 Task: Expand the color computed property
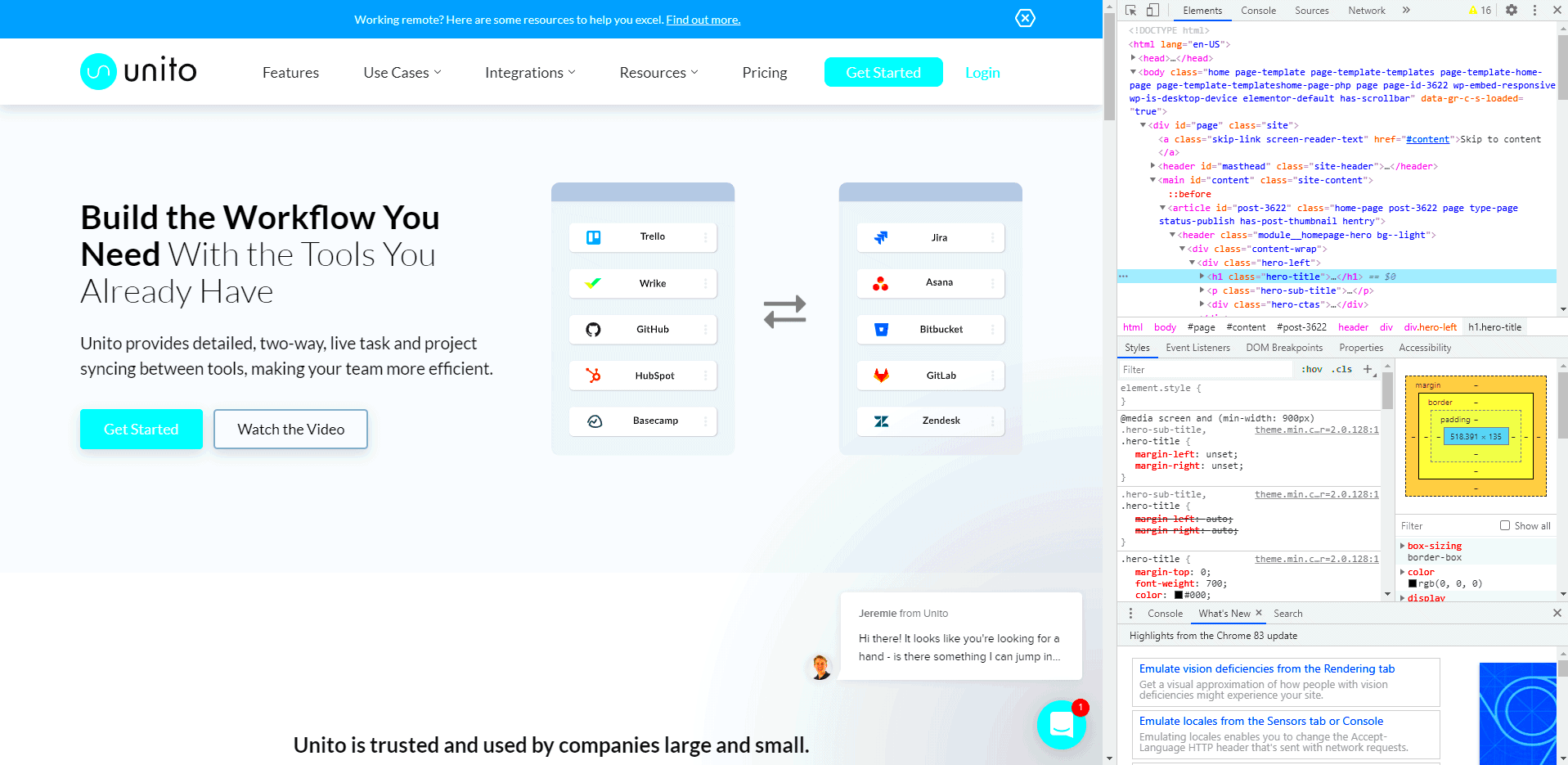(x=1403, y=572)
